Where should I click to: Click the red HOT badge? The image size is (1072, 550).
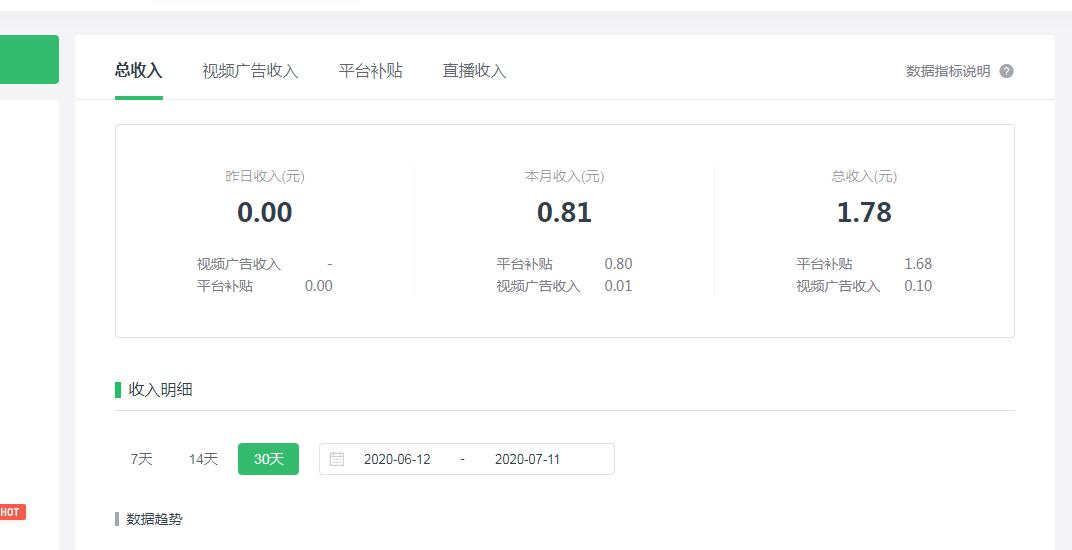point(12,512)
